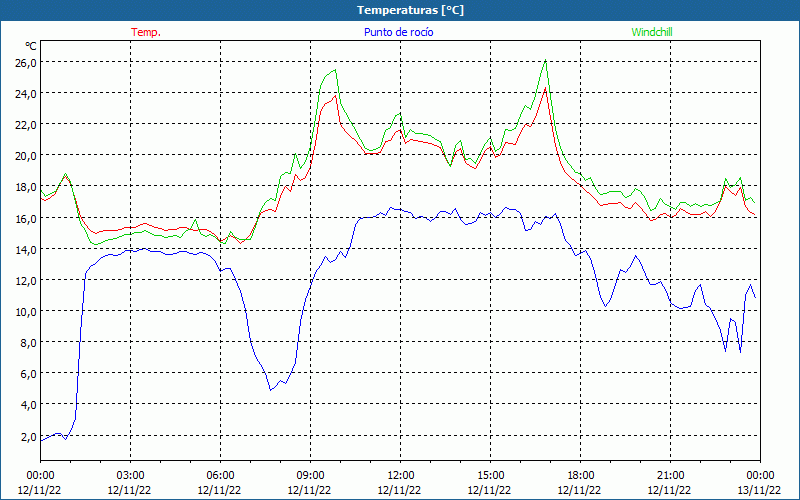
Task: Click the 4,0 y-axis value
Action: (29, 405)
